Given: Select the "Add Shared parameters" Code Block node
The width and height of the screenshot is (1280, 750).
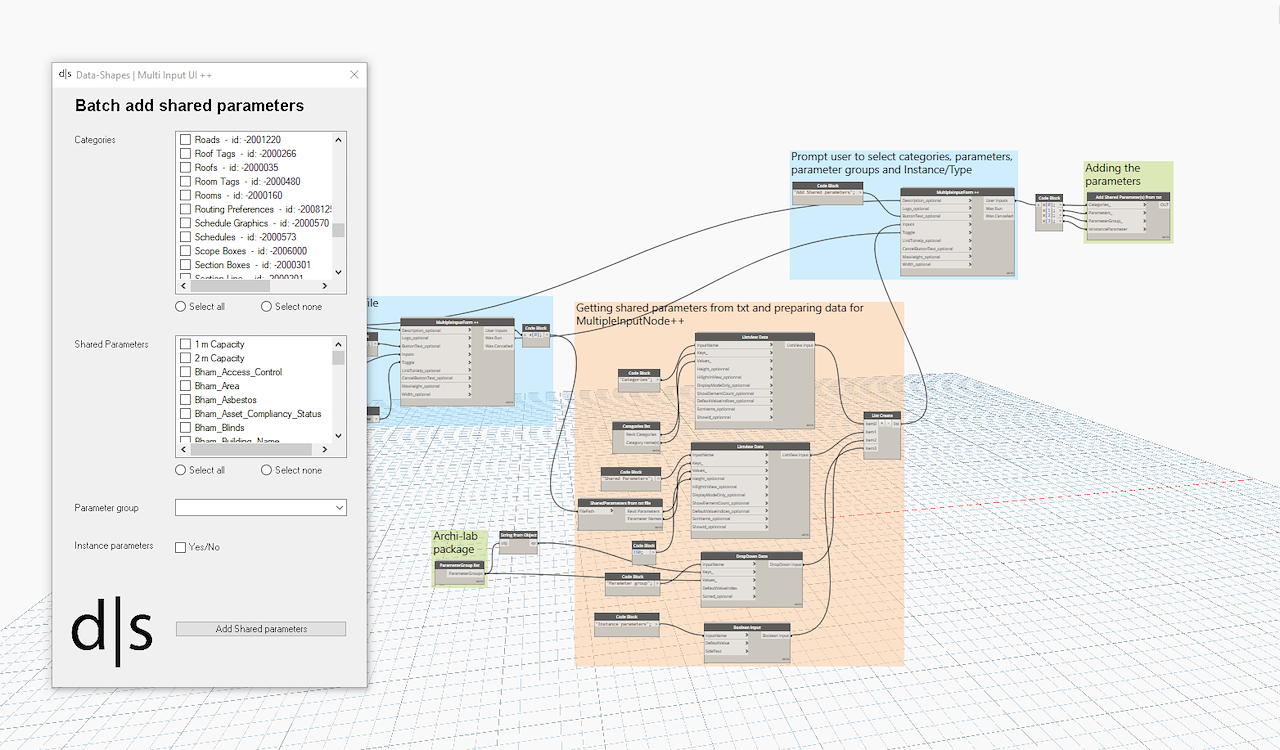Looking at the screenshot, I should [x=827, y=194].
